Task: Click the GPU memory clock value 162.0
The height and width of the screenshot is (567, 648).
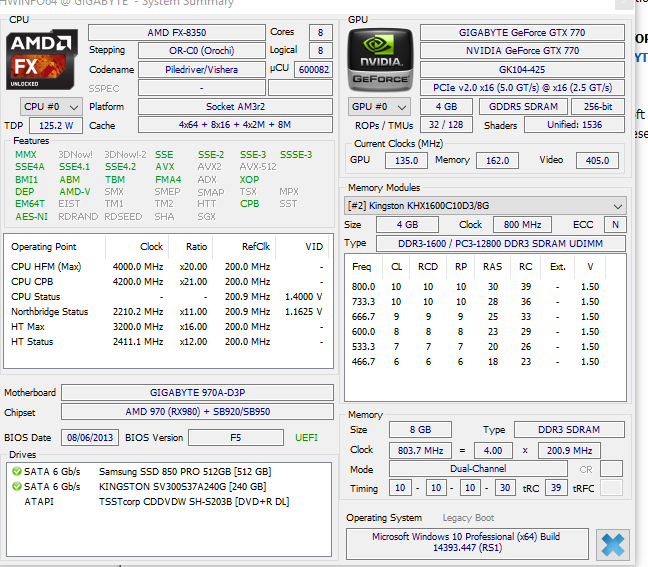Action: pyautogui.click(x=497, y=161)
